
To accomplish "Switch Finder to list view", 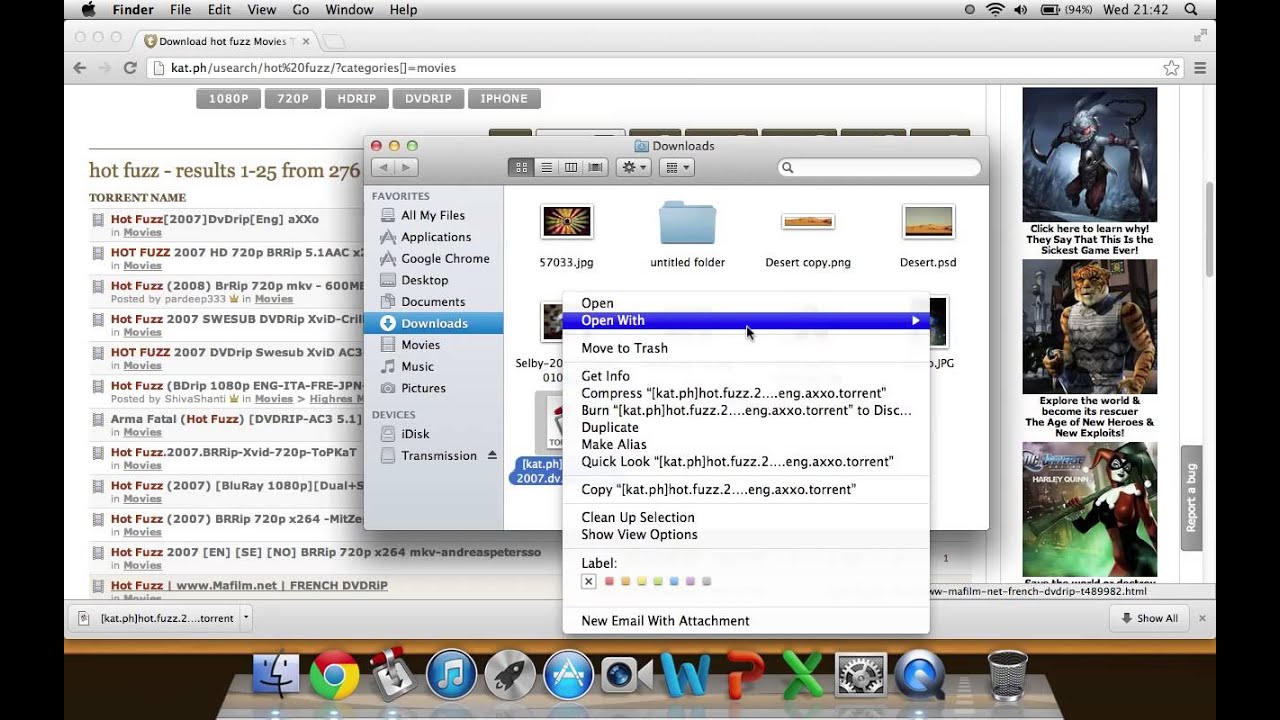I will point(546,168).
